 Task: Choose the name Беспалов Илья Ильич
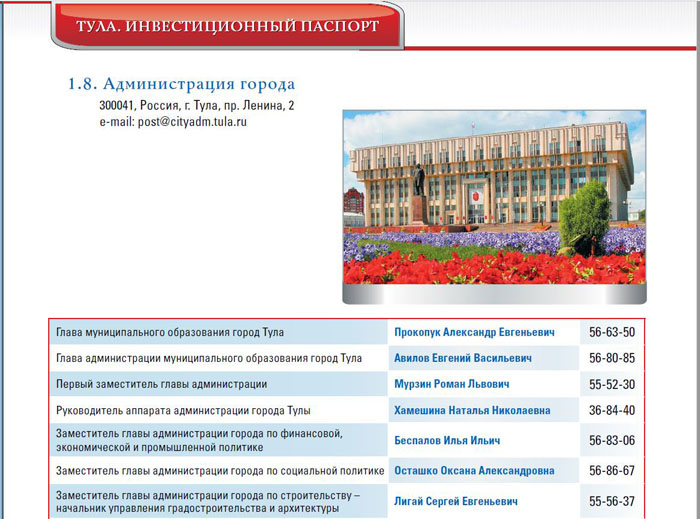tap(447, 441)
